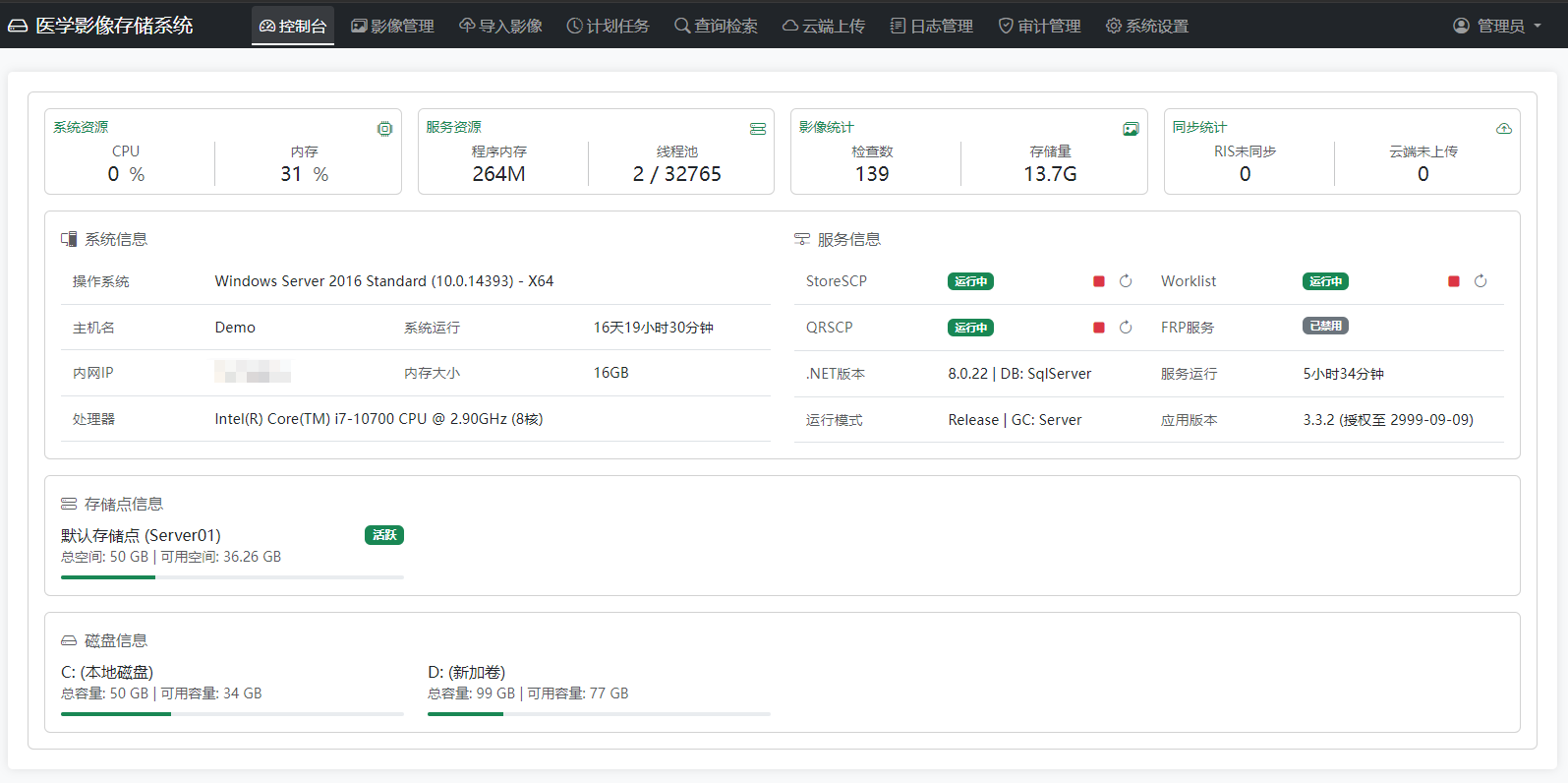The height and width of the screenshot is (783, 1568).
Task: Click QRSCP 运行中 status badge
Action: [970, 328]
